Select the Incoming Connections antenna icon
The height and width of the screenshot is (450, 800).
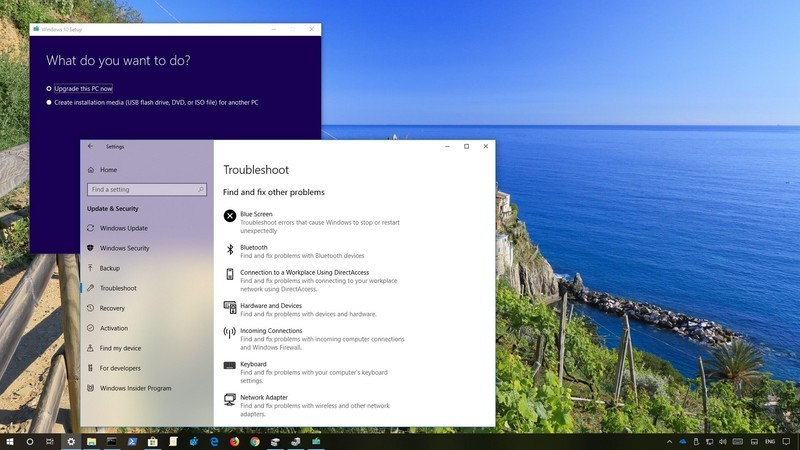(x=230, y=333)
